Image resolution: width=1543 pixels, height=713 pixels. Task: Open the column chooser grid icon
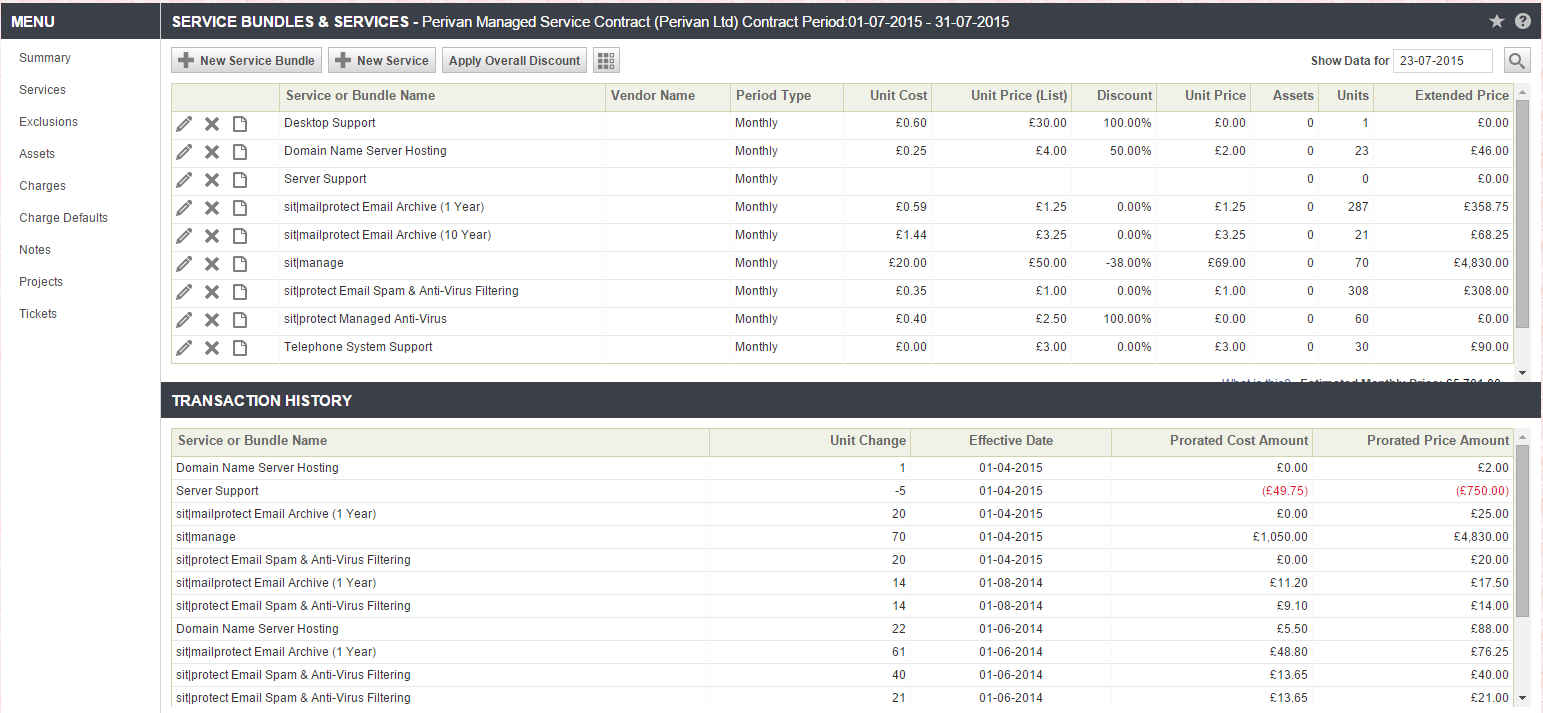pyautogui.click(x=606, y=61)
